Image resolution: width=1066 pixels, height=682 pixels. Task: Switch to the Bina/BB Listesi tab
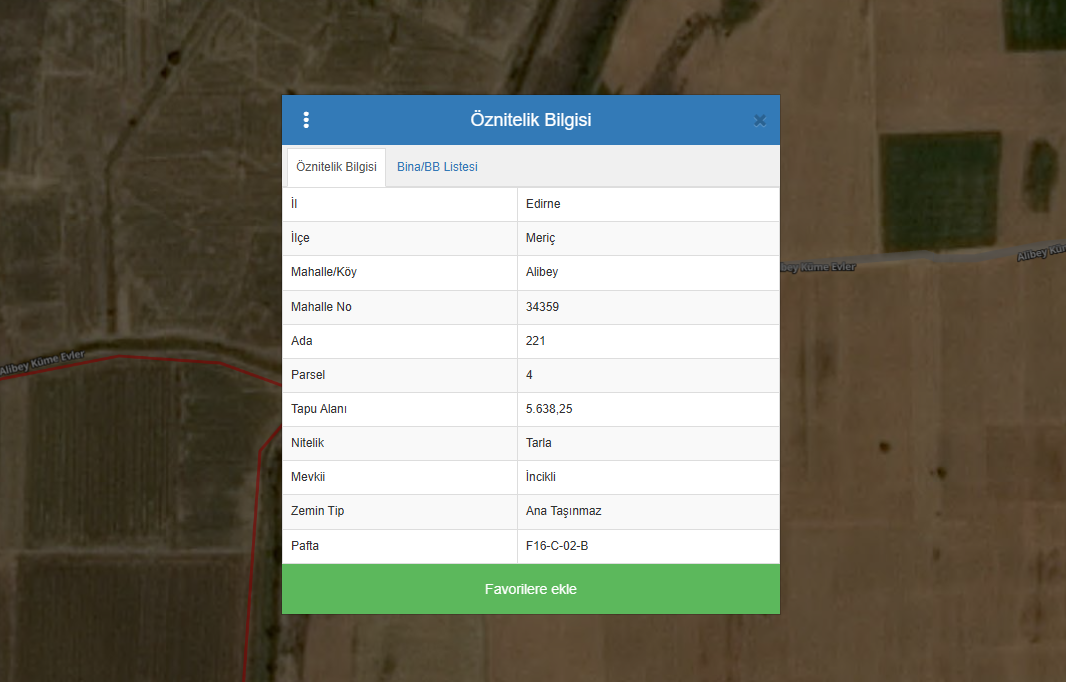pyautogui.click(x=437, y=167)
